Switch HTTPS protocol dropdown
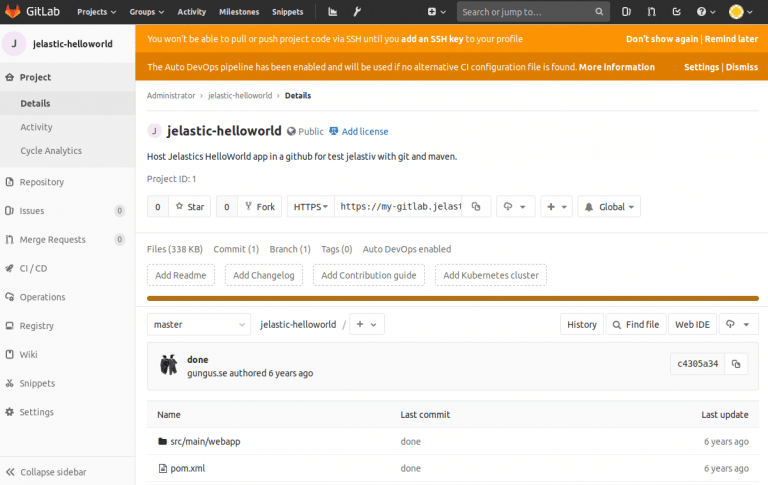768x485 pixels. [311, 207]
